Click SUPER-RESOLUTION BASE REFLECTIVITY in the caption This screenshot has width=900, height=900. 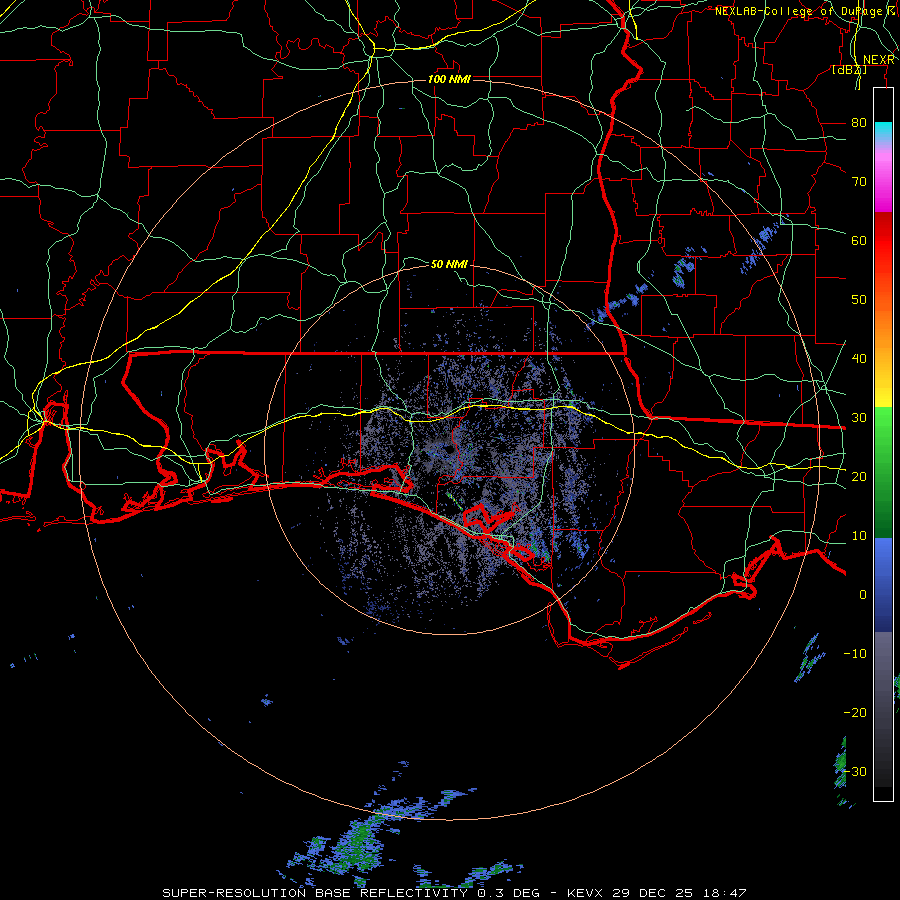tap(315, 893)
